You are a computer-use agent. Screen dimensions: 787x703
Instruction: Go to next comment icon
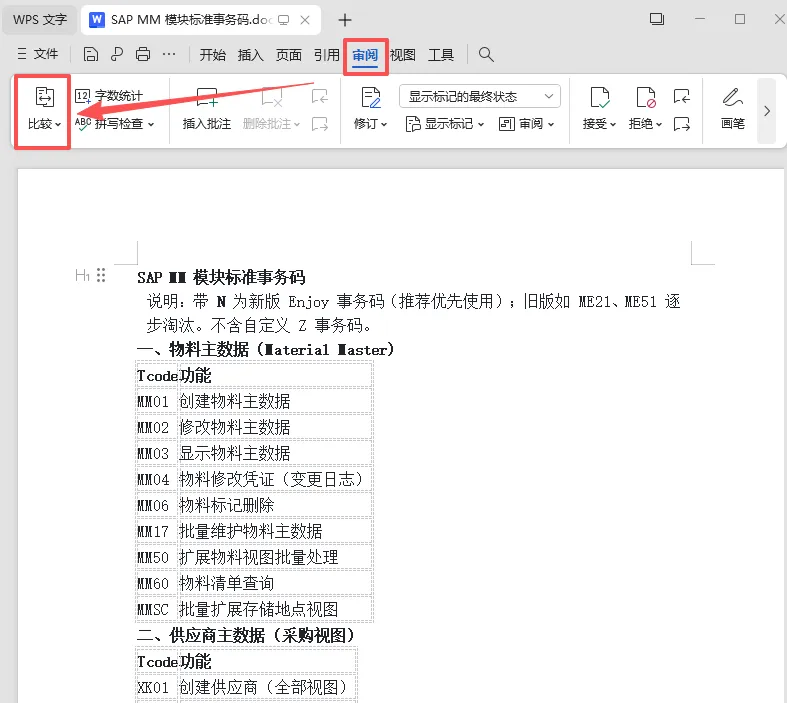pos(319,123)
